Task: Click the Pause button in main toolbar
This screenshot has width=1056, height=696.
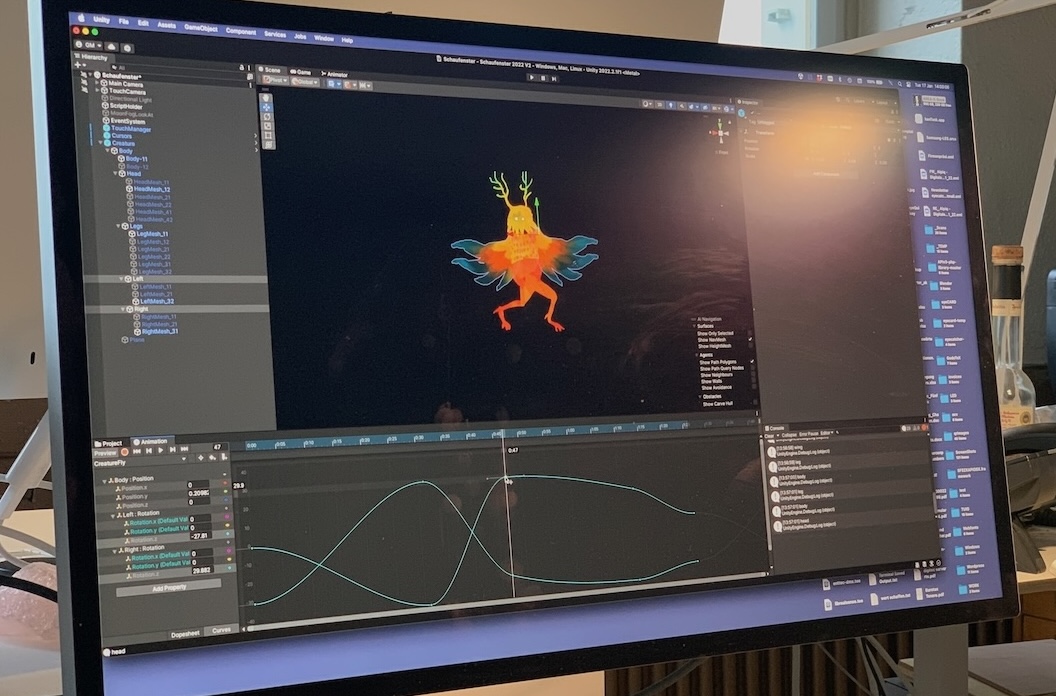Action: [x=543, y=79]
